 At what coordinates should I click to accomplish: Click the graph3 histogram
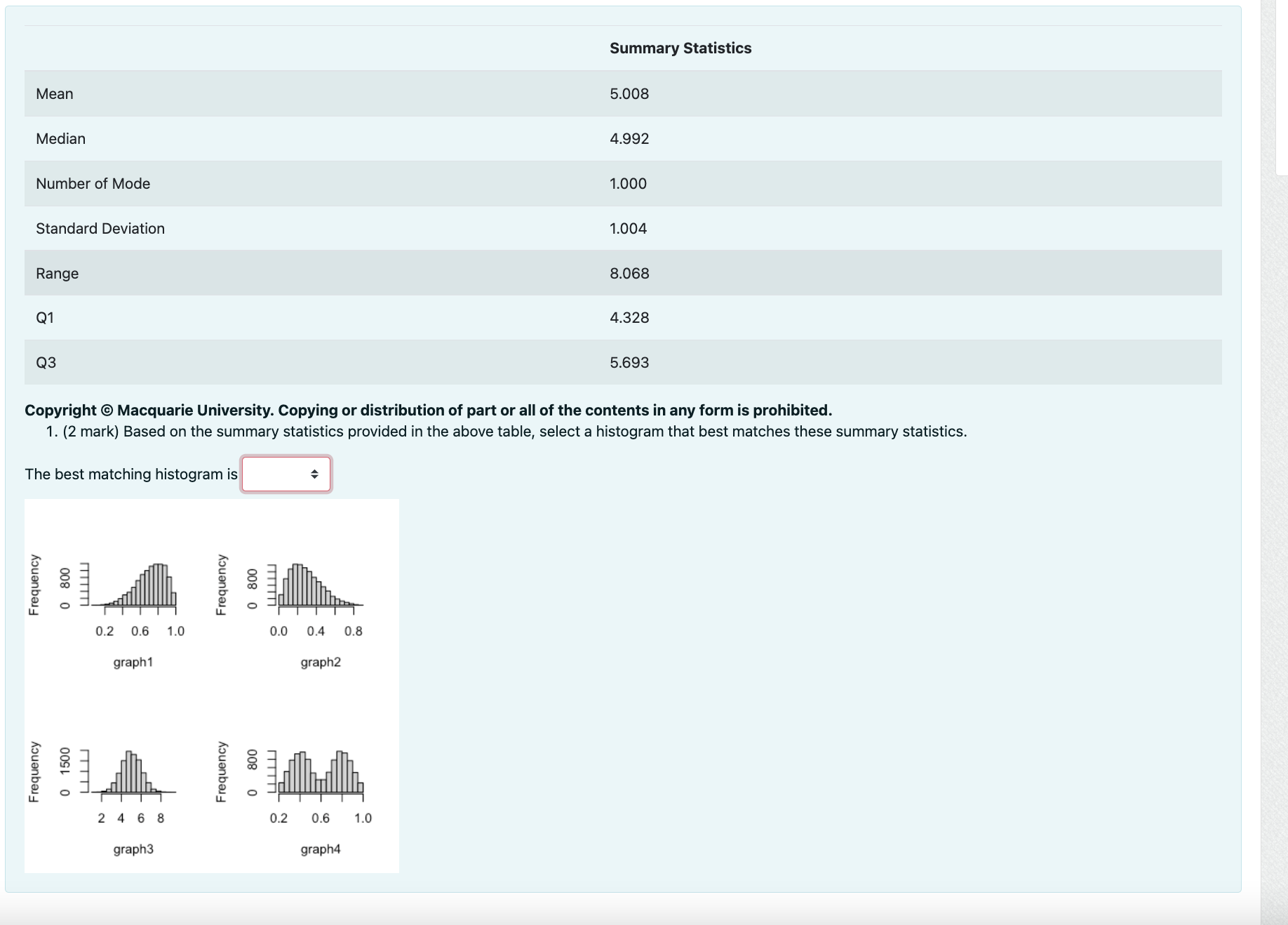(133, 772)
